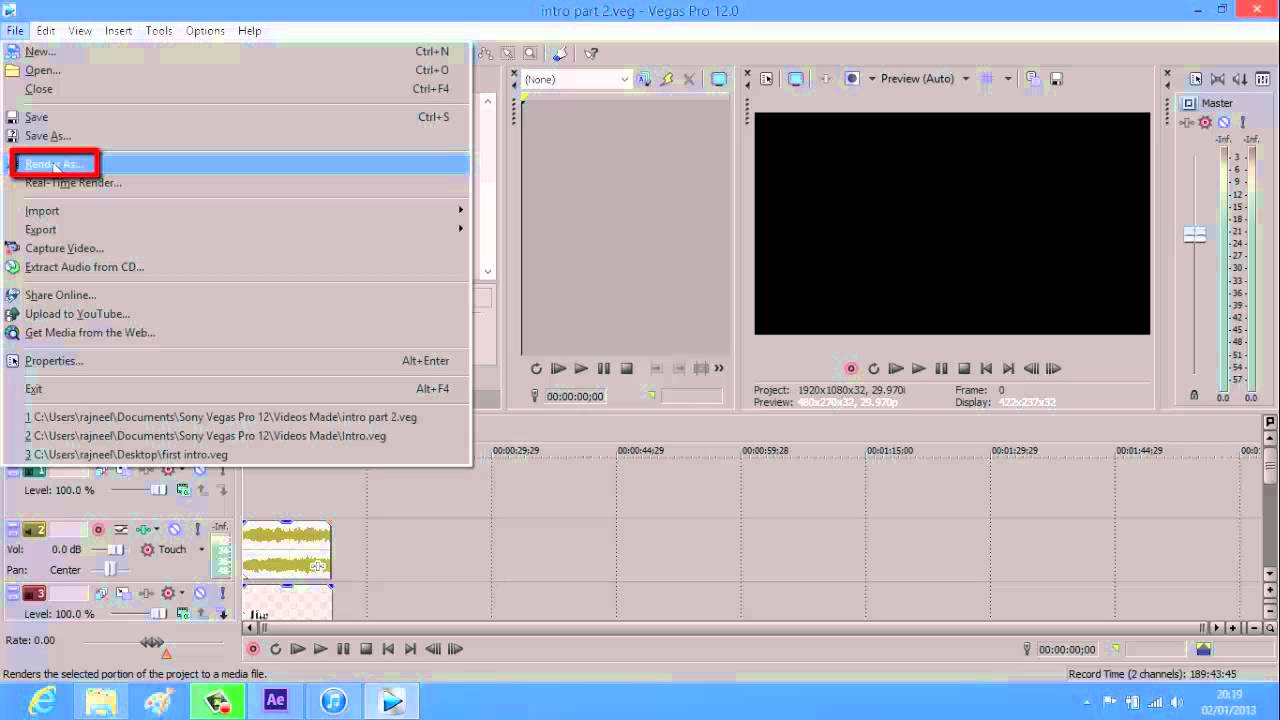Toggle Loop Playback in the bottom transport bar

(x=275, y=649)
